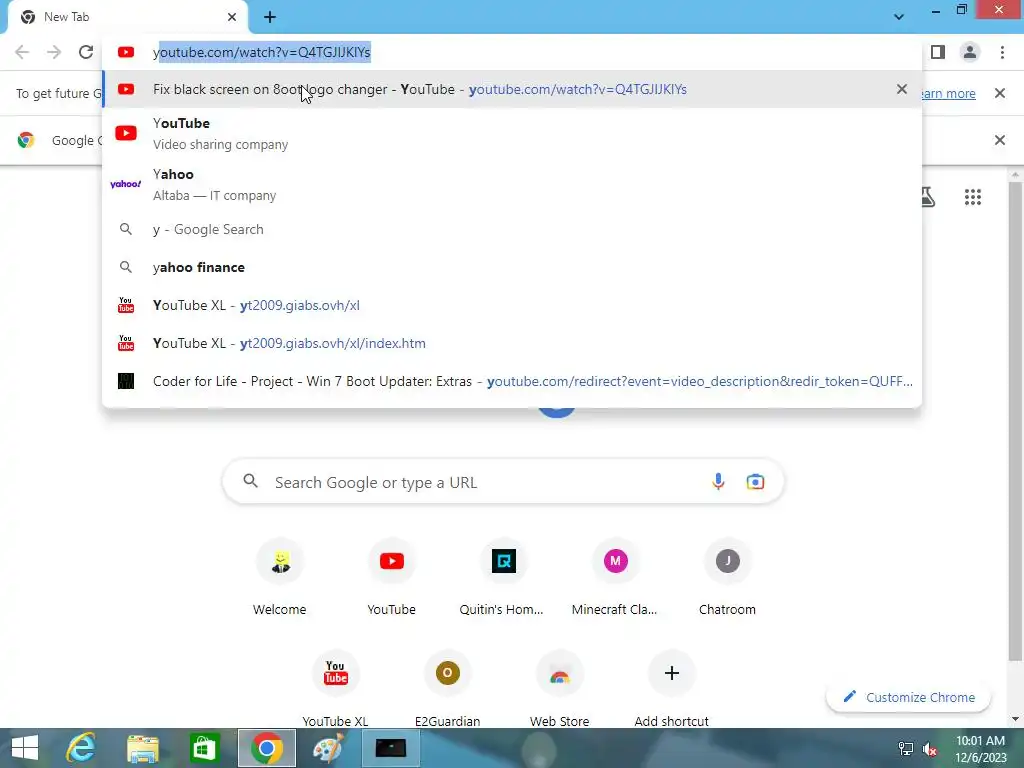Open the E2Guardian shortcut
This screenshot has width=1024, height=768.
pyautogui.click(x=447, y=688)
